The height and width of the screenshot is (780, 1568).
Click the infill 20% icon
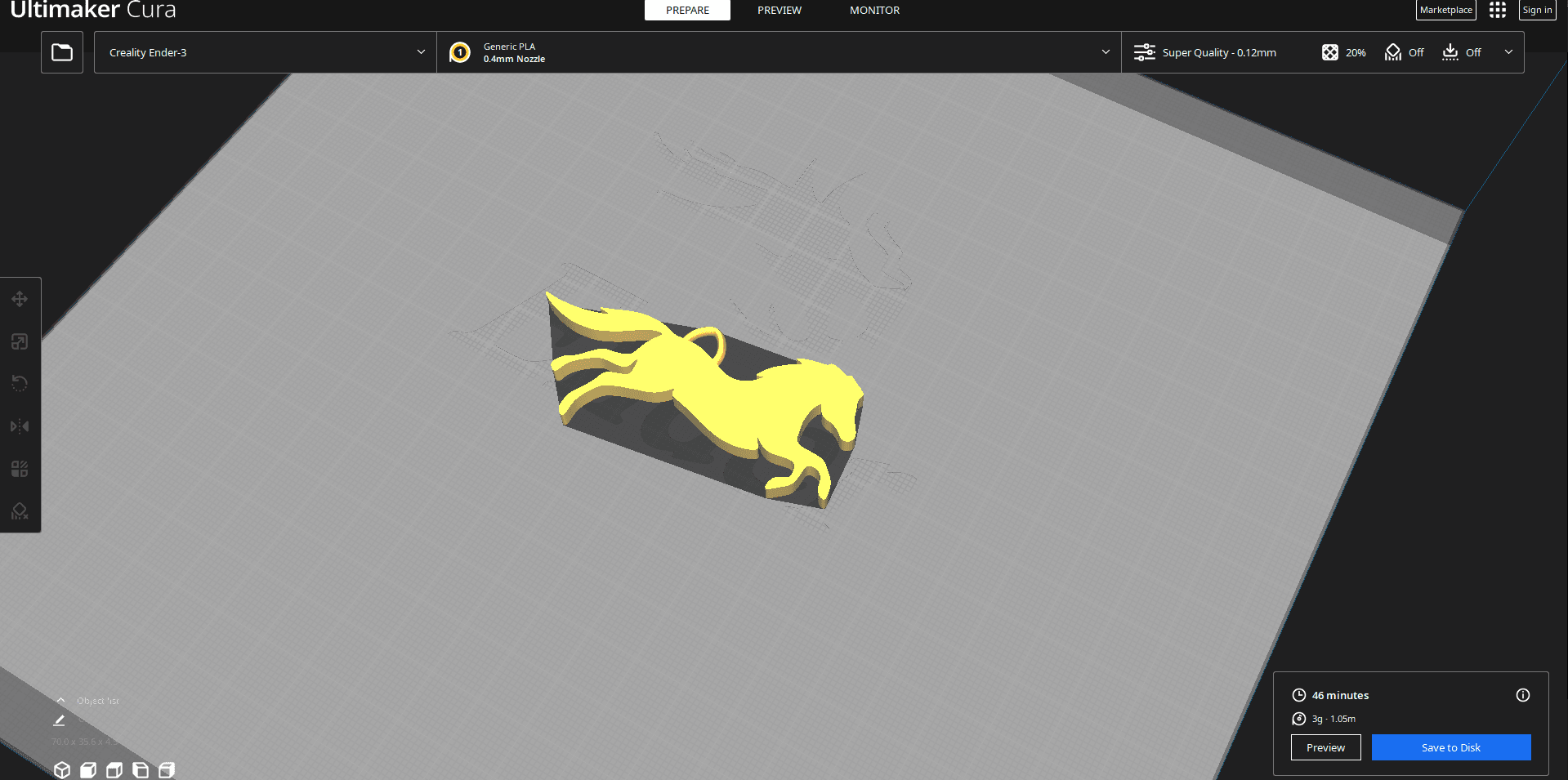pos(1330,52)
